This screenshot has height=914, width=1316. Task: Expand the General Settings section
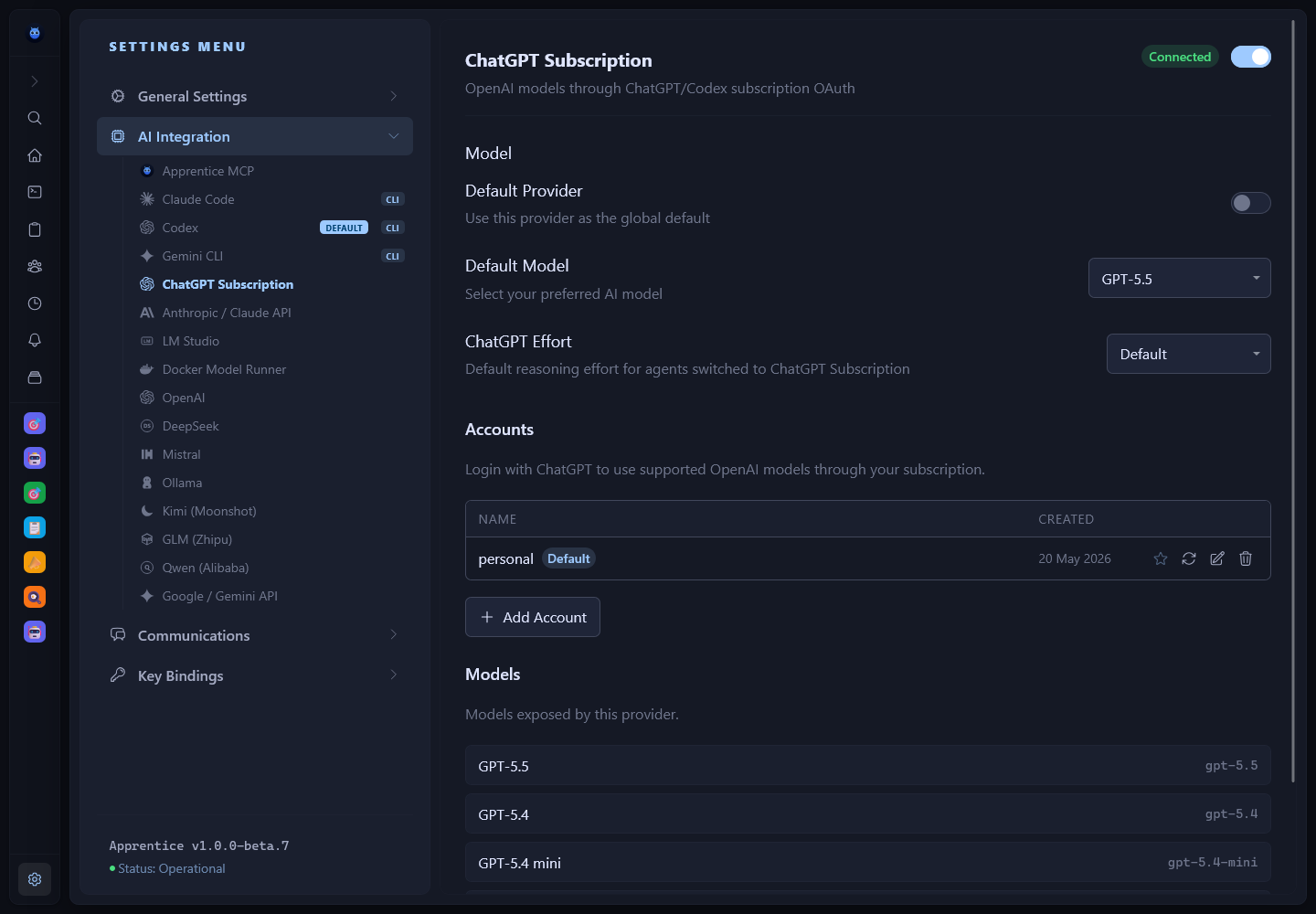coord(255,96)
